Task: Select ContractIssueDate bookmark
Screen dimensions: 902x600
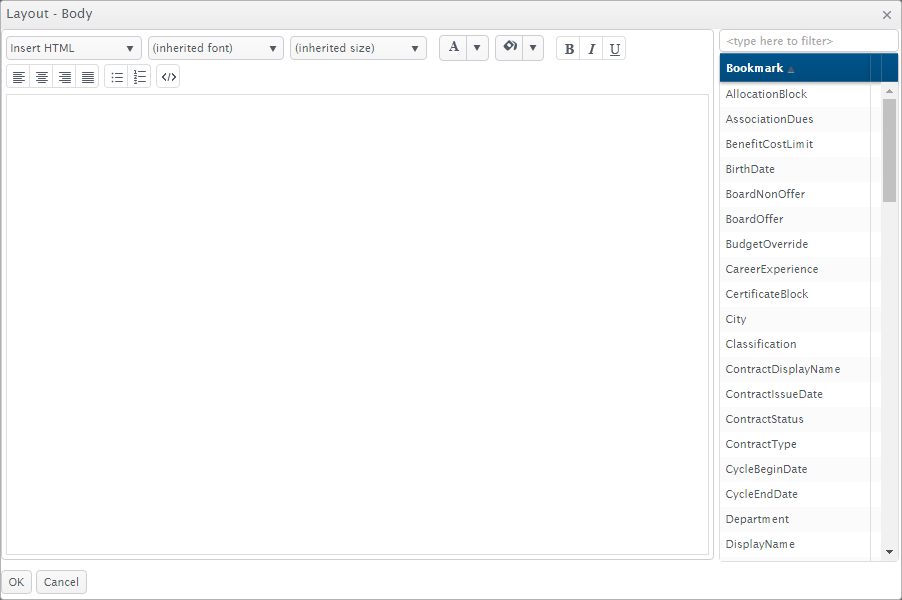Action: (794, 394)
